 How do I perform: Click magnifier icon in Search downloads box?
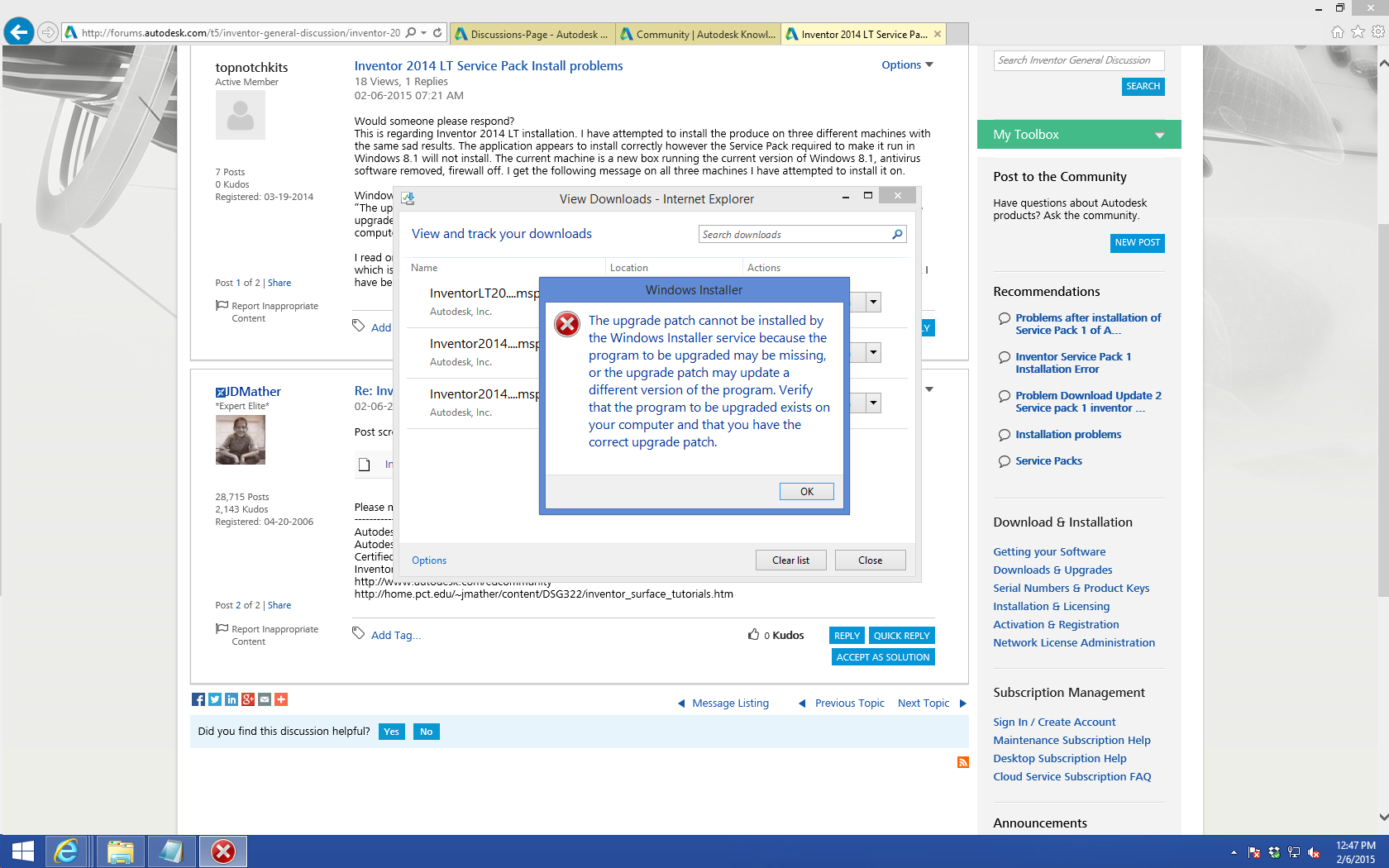coord(897,235)
